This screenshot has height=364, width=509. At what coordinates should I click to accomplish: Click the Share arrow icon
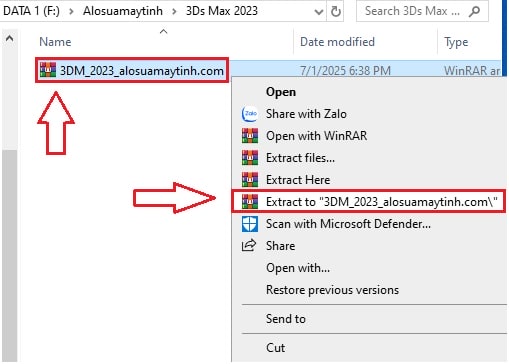tap(249, 245)
